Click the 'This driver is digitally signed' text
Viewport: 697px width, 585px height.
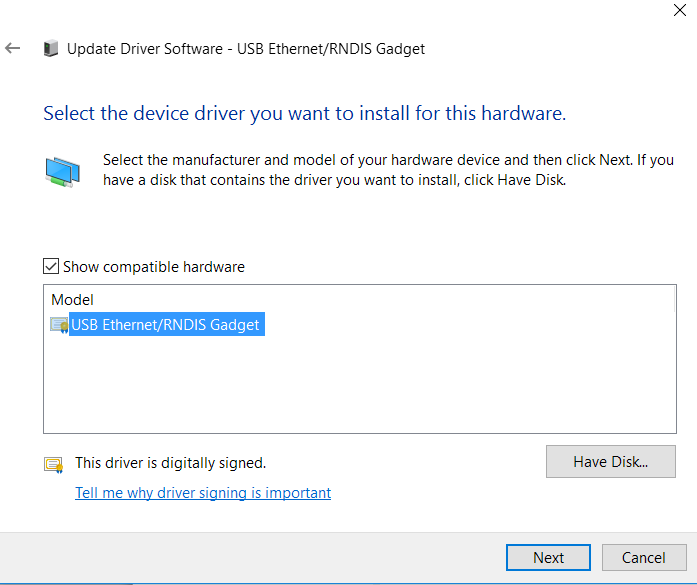tap(171, 463)
